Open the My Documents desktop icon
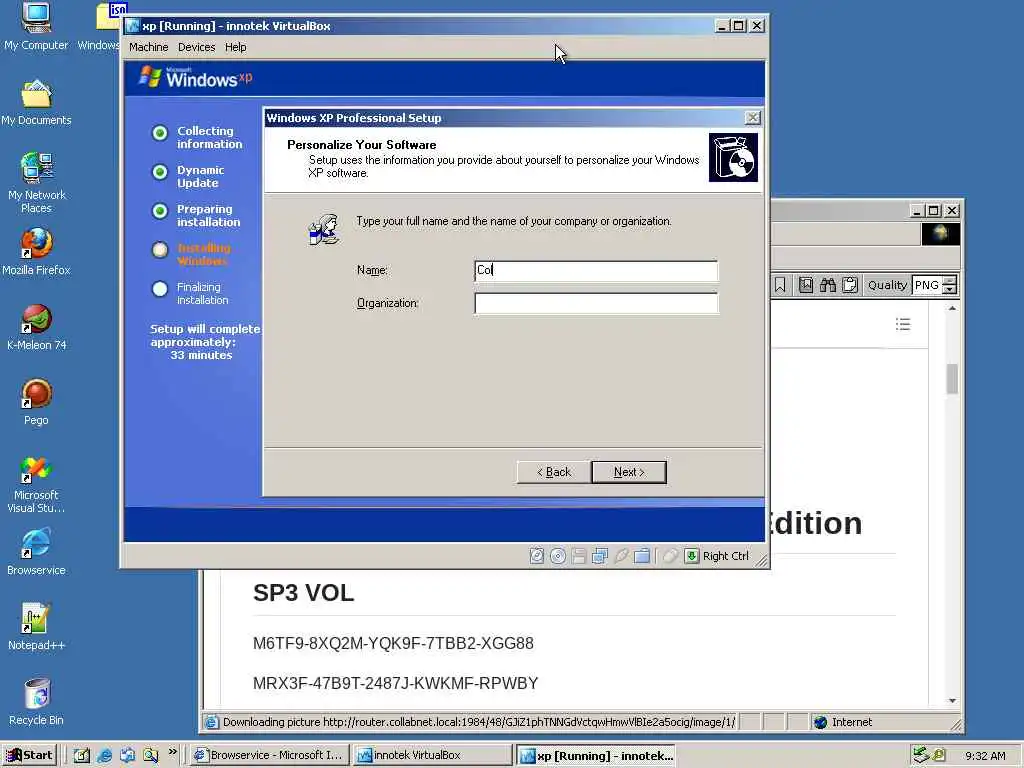 (x=36, y=103)
